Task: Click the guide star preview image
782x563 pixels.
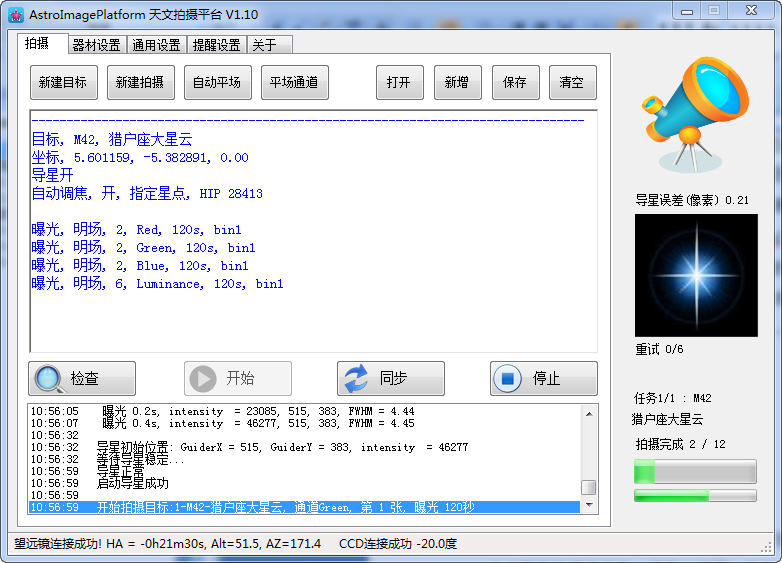Action: pyautogui.click(x=696, y=275)
